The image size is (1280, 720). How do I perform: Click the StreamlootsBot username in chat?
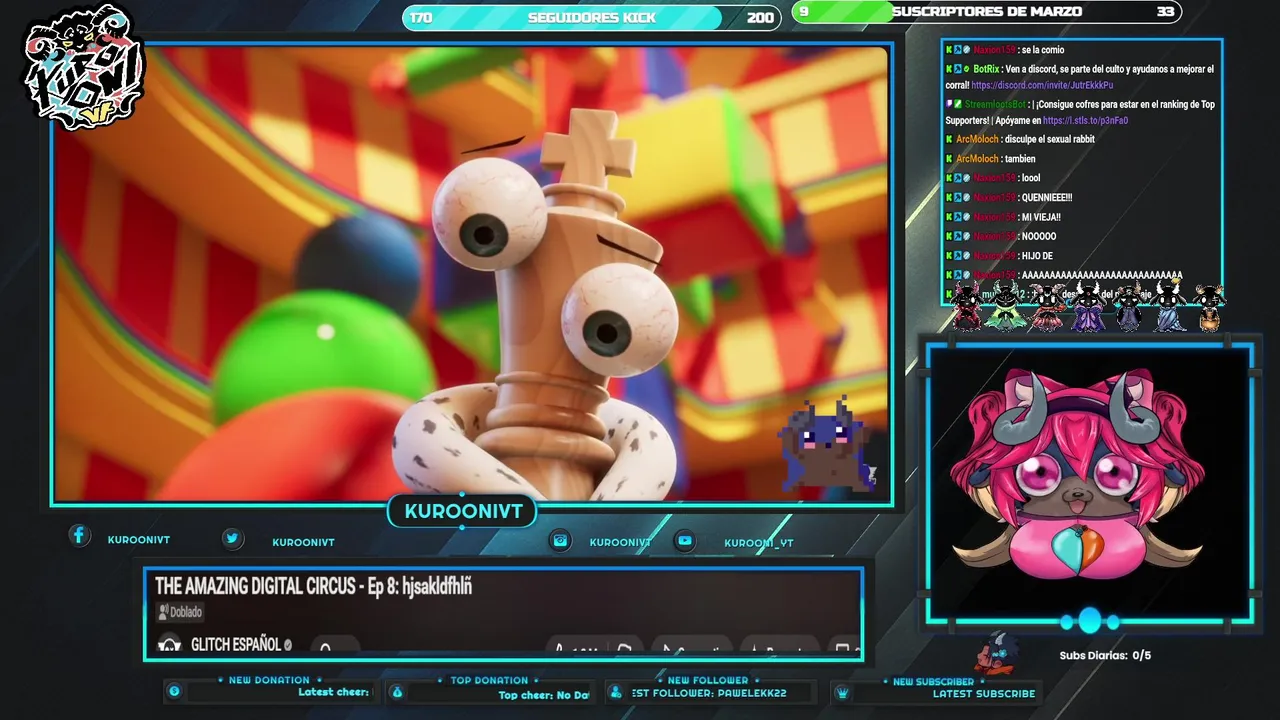click(x=995, y=104)
